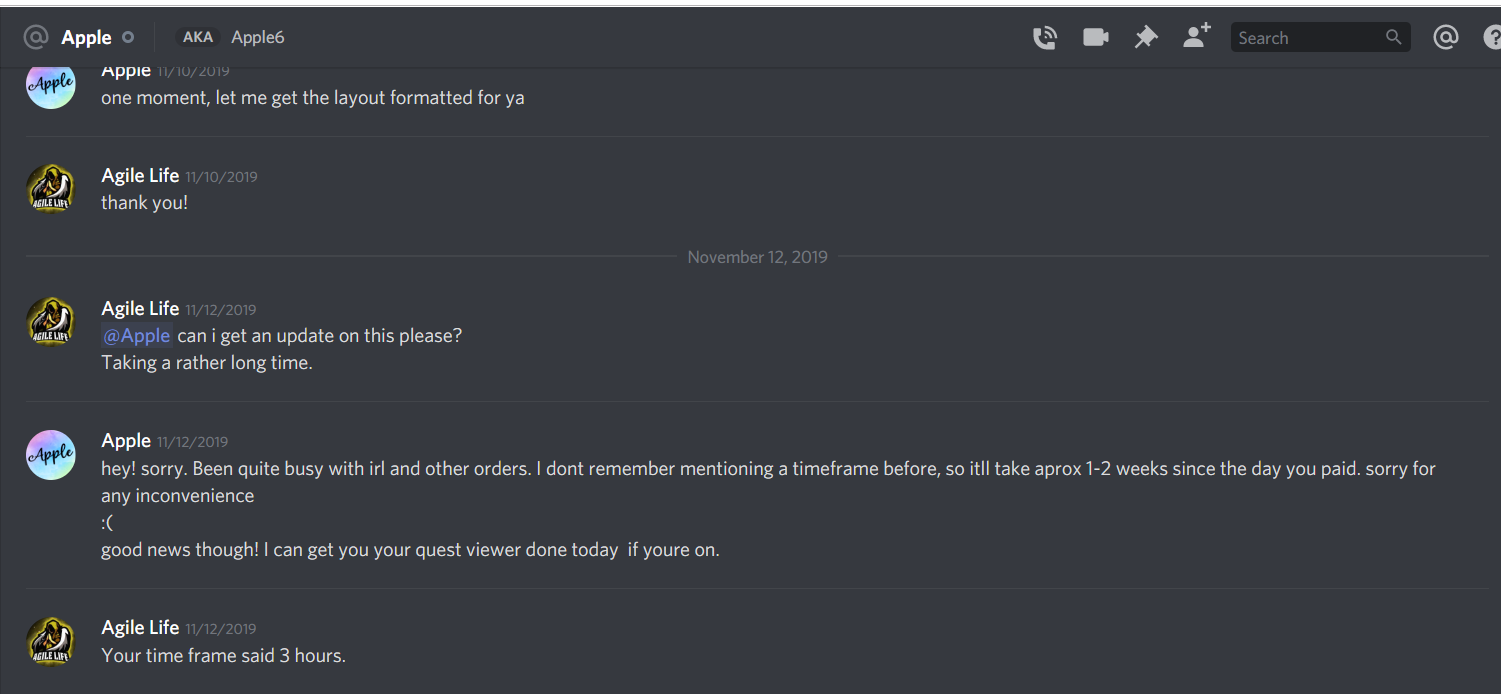Open the mentions inbox
1501x694 pixels.
coord(1445,38)
